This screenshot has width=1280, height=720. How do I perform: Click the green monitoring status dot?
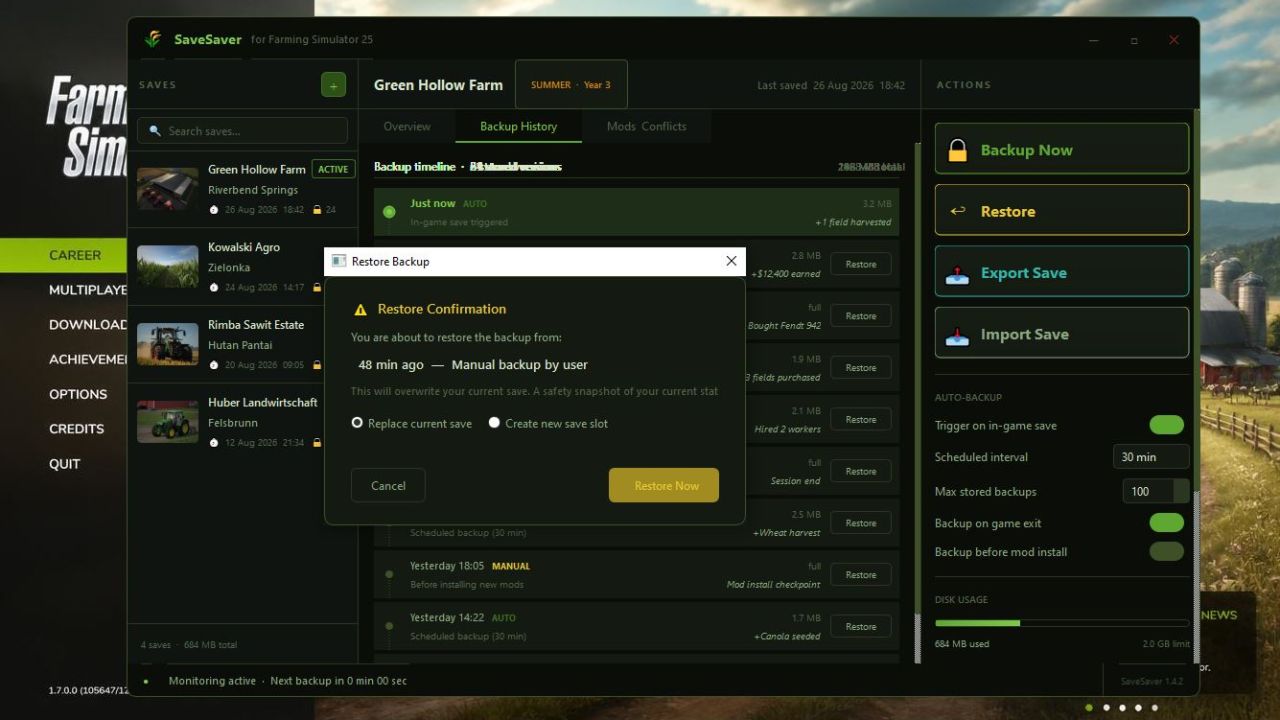click(146, 681)
